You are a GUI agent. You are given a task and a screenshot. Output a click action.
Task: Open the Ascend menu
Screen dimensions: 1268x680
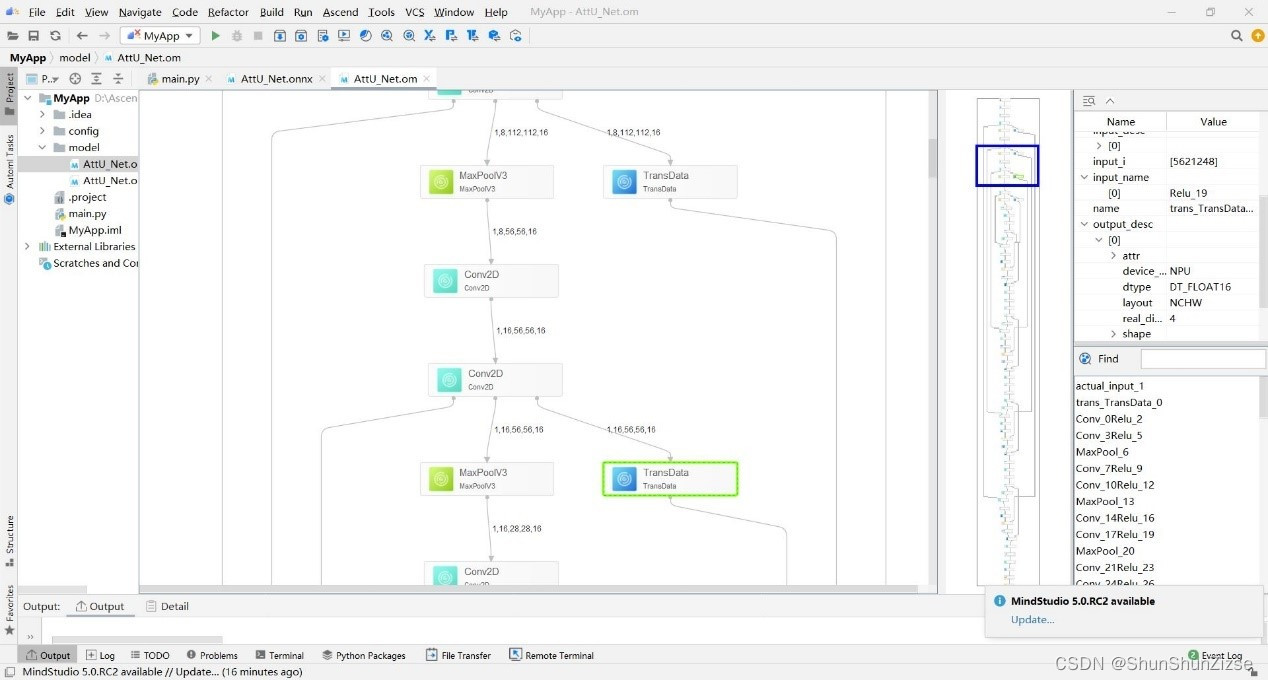(340, 12)
